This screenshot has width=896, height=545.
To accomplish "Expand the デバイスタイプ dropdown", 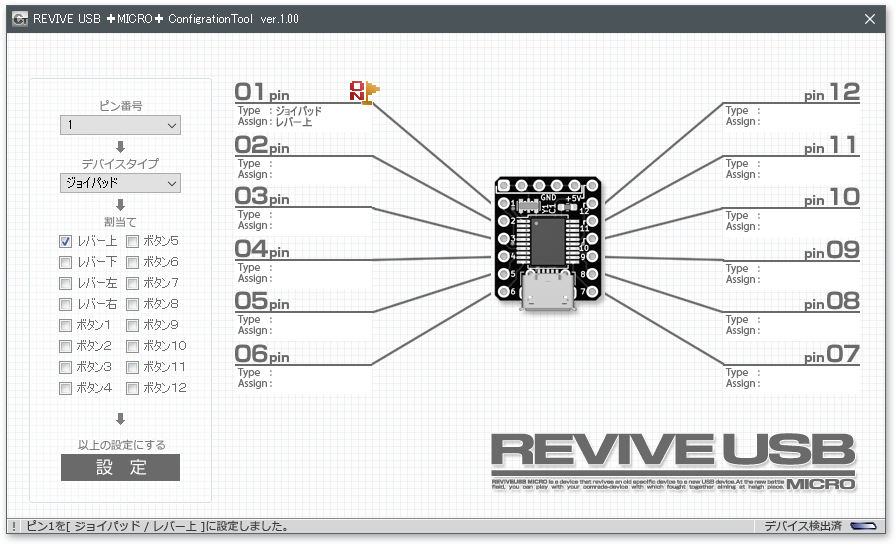I will pos(121,183).
